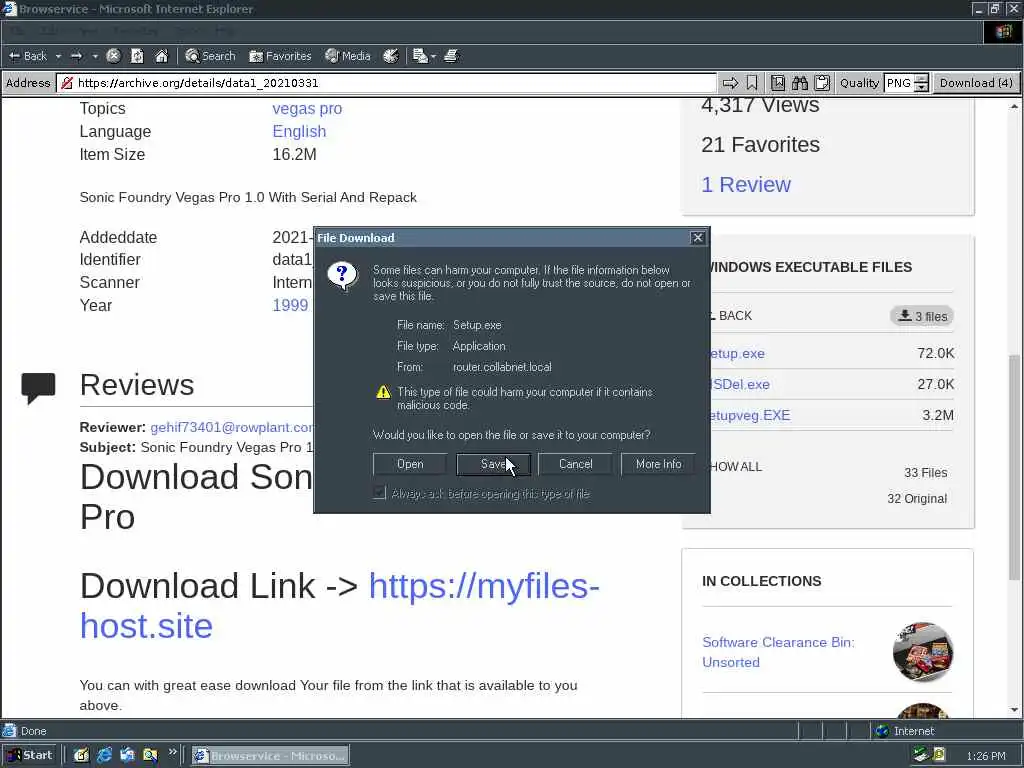Click the question mark dialog icon
The width and height of the screenshot is (1024, 768).
[342, 276]
